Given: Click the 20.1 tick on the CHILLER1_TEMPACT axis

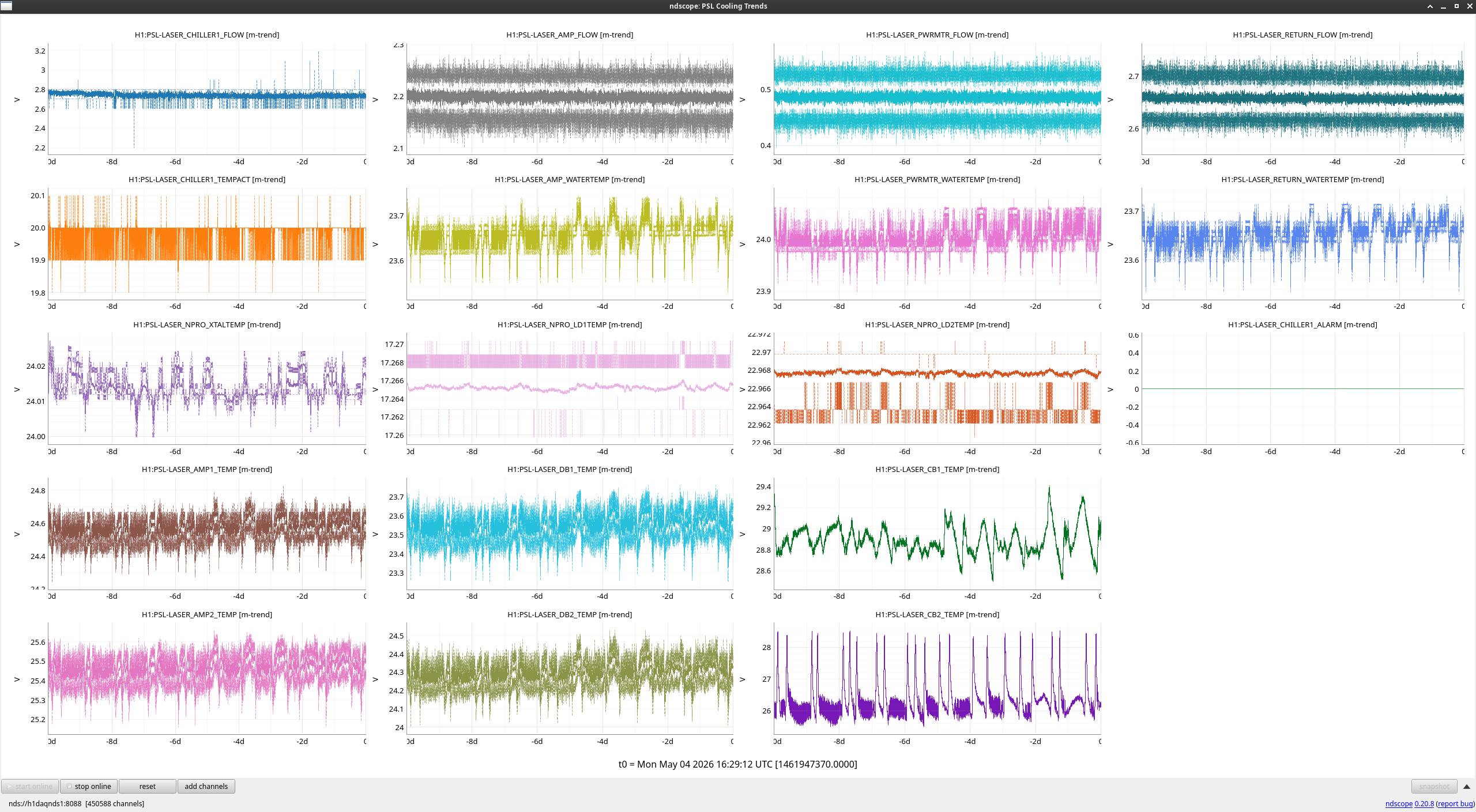Looking at the screenshot, I should click(x=38, y=196).
